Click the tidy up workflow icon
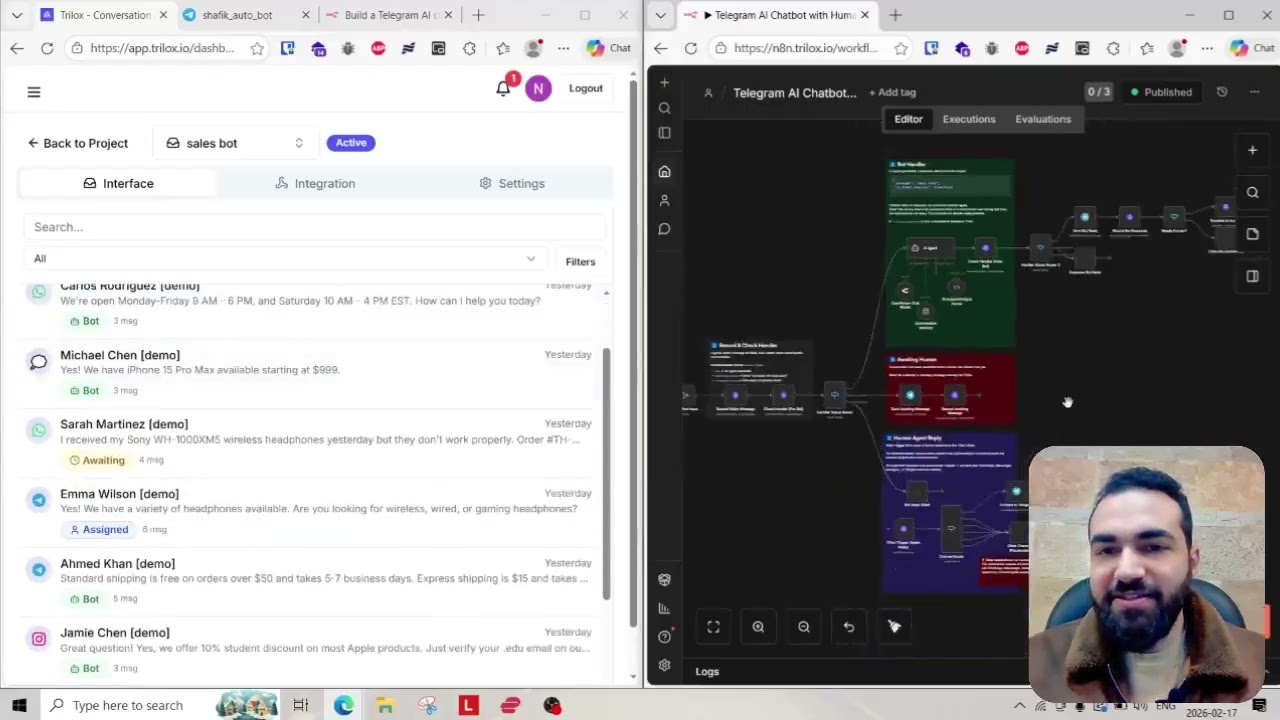Viewport: 1280px width, 720px height. click(x=894, y=627)
